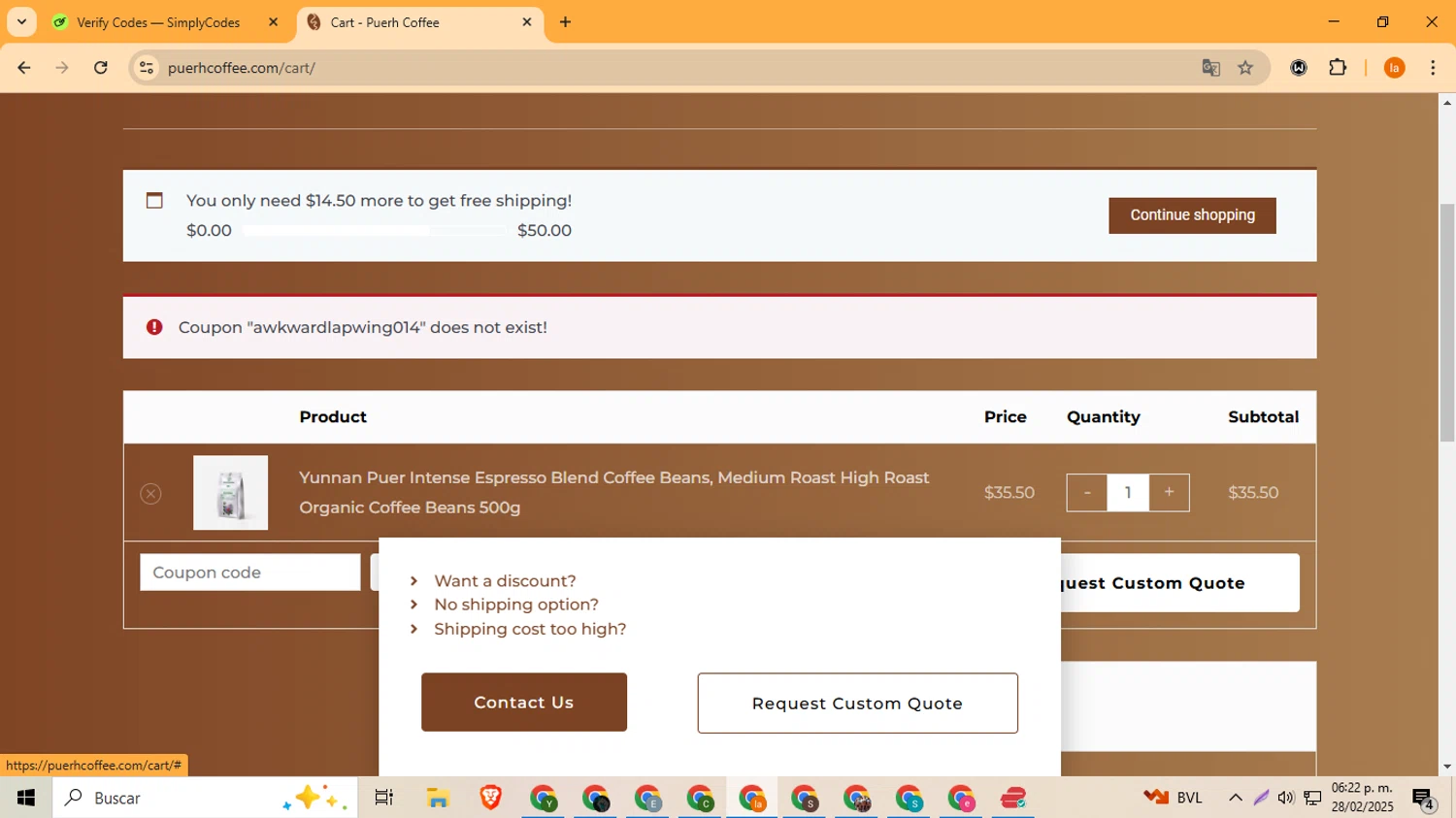Click the $50.00 free shipping threshold

545,231
